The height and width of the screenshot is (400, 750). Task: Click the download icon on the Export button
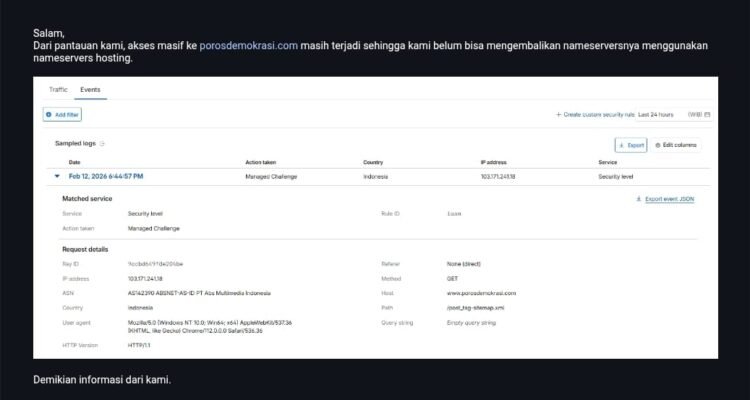pos(620,145)
